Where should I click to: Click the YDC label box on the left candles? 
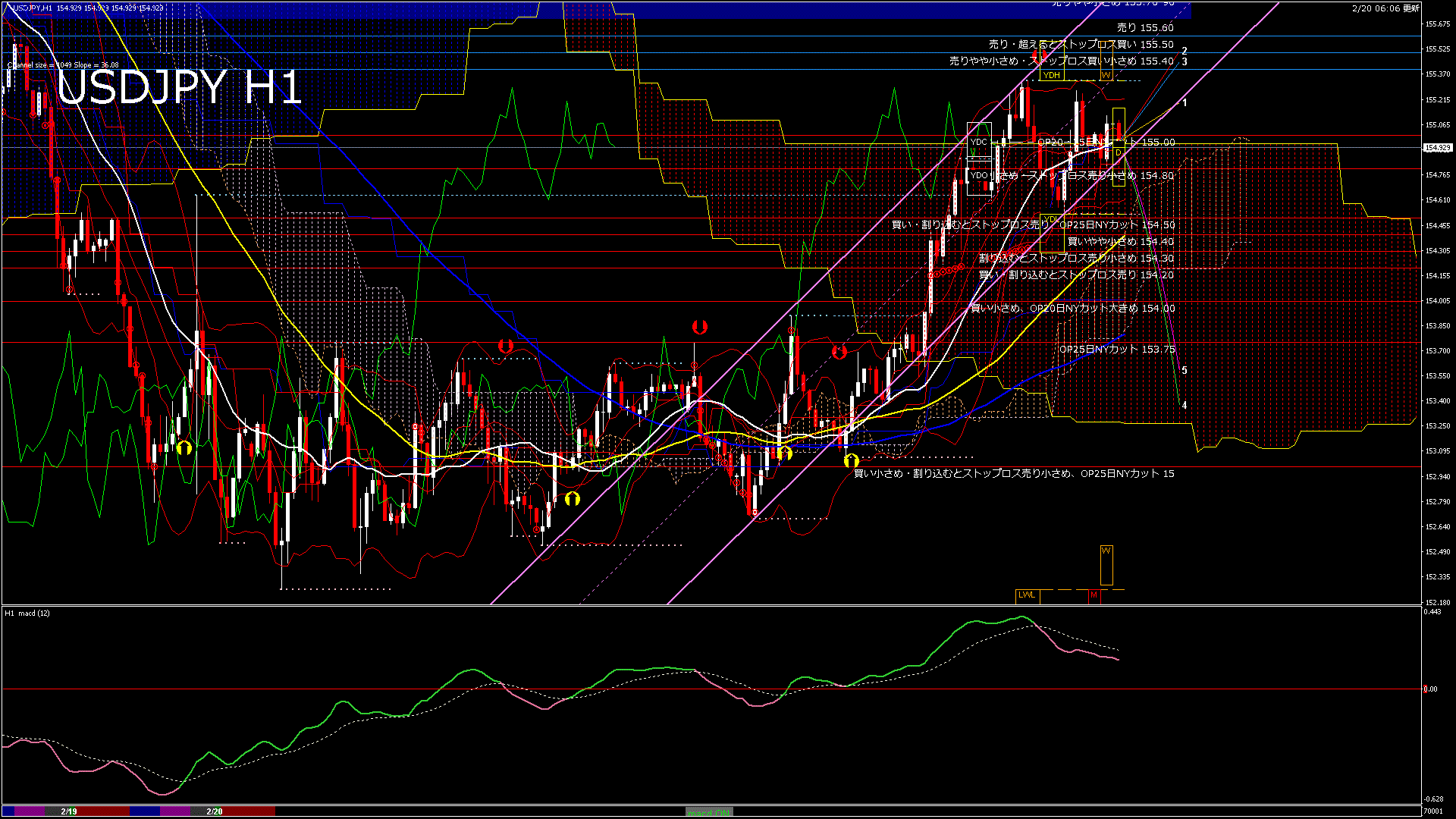(x=980, y=142)
